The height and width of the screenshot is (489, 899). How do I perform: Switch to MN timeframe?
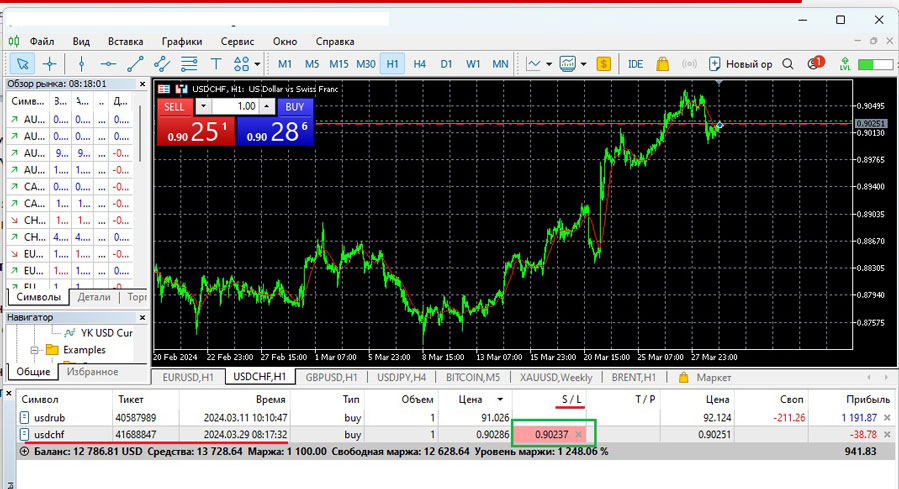tap(500, 64)
